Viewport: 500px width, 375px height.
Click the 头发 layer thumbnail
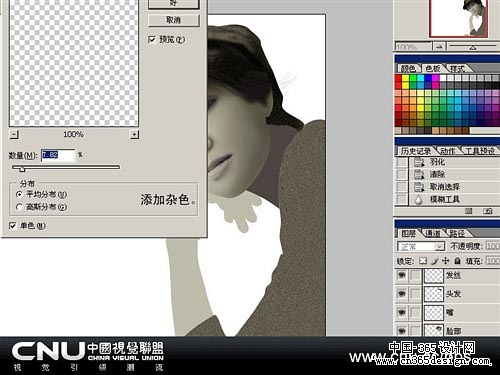point(434,294)
